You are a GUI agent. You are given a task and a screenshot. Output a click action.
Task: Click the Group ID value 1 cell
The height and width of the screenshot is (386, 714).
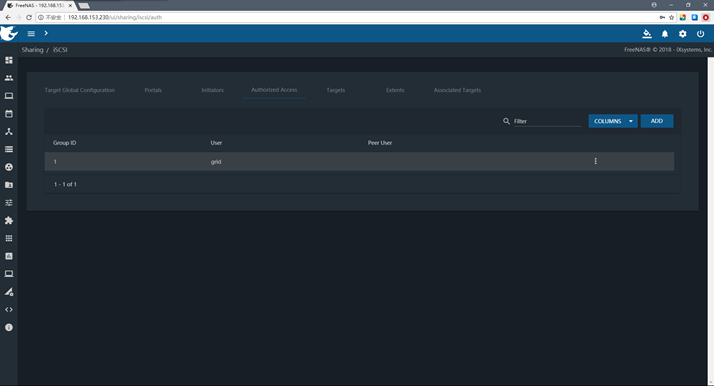tap(55, 162)
